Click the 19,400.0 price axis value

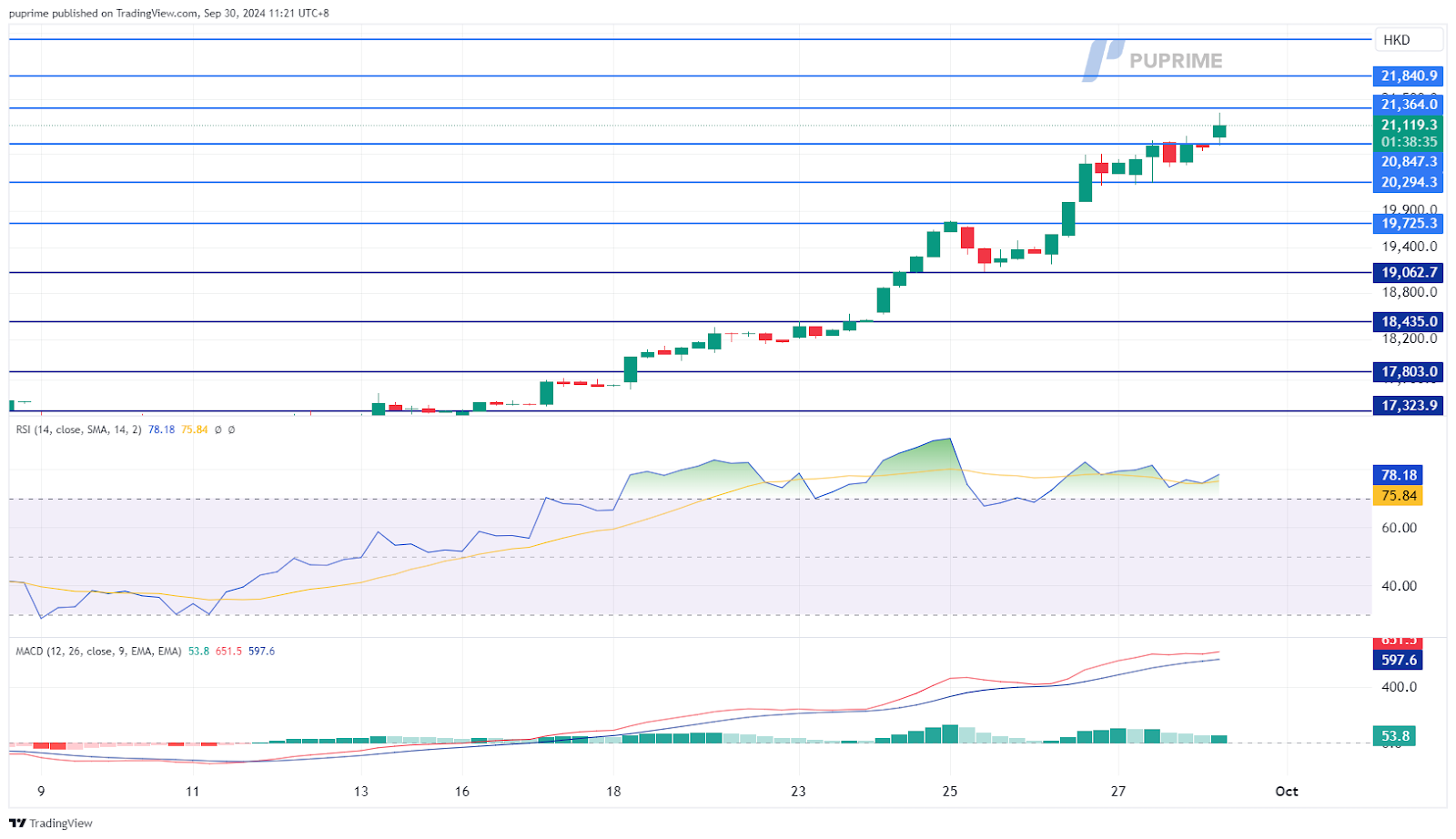pos(1410,247)
